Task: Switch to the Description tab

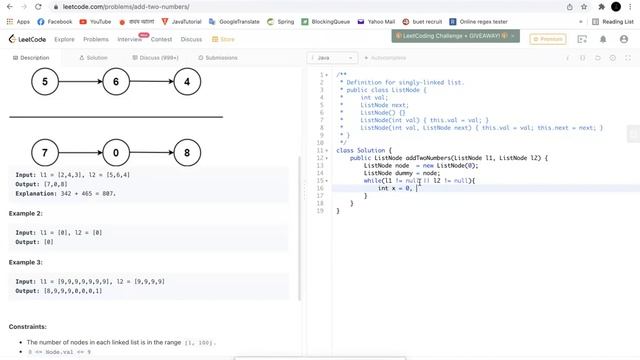Action: [31, 58]
